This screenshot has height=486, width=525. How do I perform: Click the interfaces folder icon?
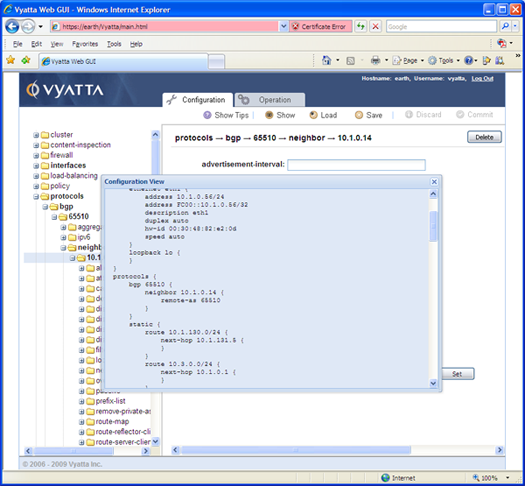click(x=45, y=165)
